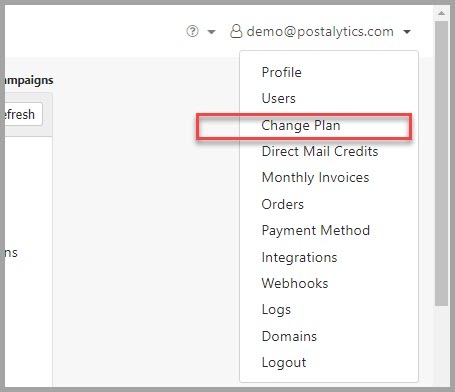Click the user account person icon

[236, 31]
